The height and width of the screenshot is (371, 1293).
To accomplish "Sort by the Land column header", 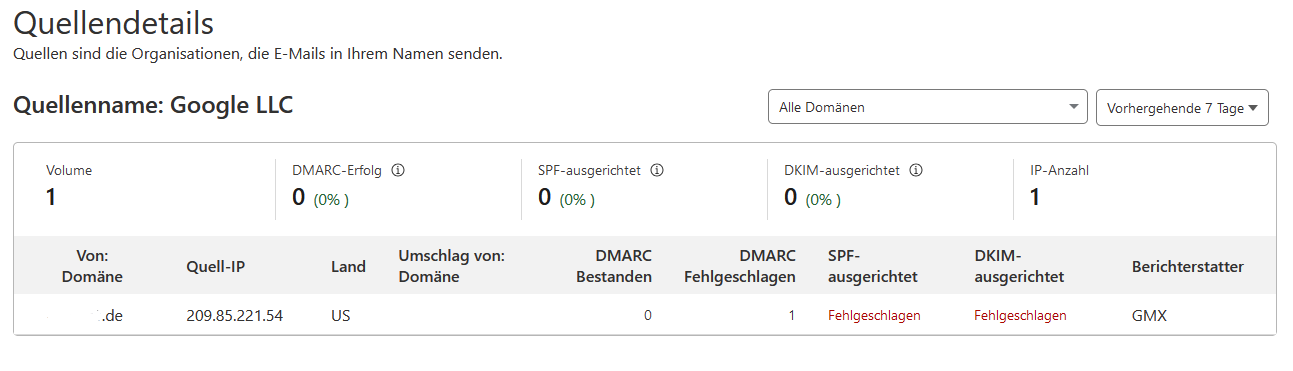I will (348, 266).
